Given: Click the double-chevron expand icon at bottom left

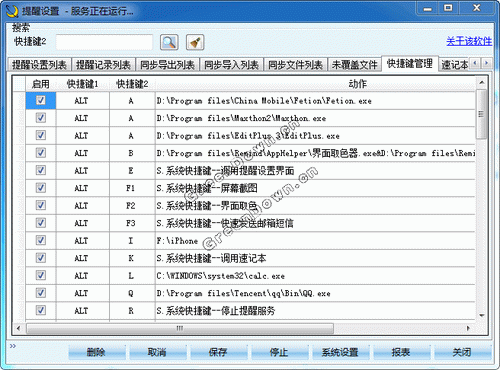Looking at the screenshot, I should 13,346.
